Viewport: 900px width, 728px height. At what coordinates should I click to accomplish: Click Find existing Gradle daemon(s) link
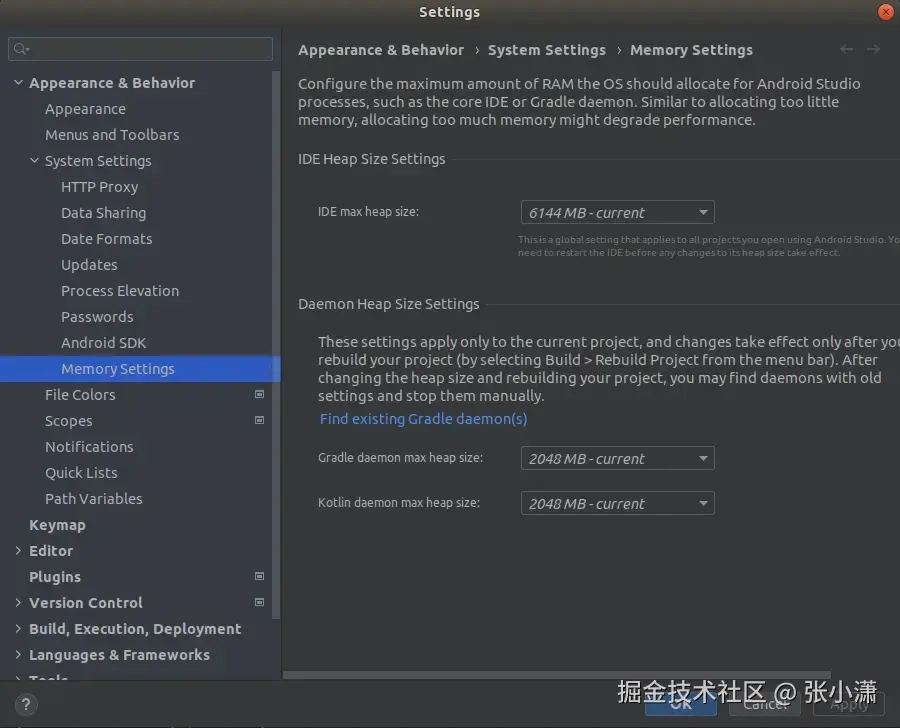[423, 419]
